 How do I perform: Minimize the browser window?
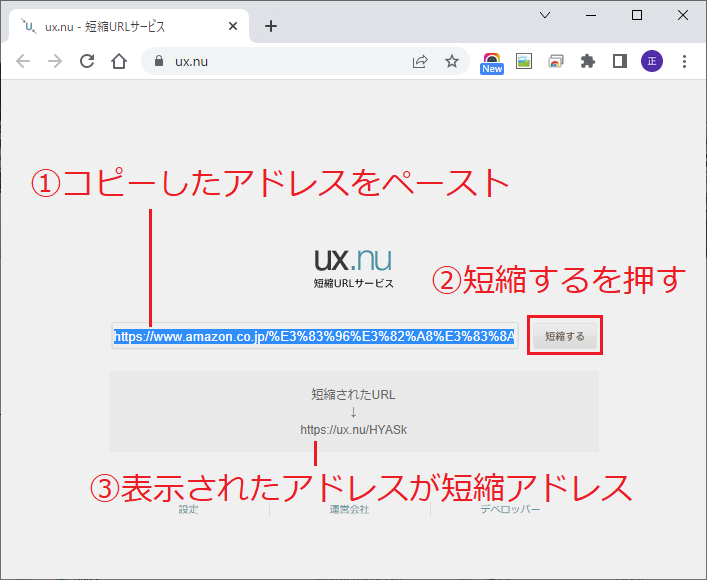(591, 15)
